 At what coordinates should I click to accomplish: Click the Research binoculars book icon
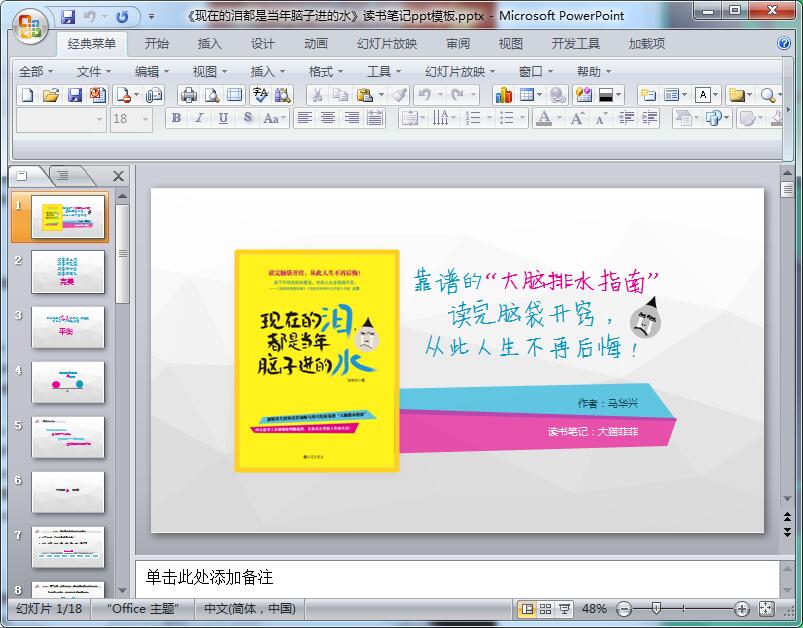pos(283,95)
